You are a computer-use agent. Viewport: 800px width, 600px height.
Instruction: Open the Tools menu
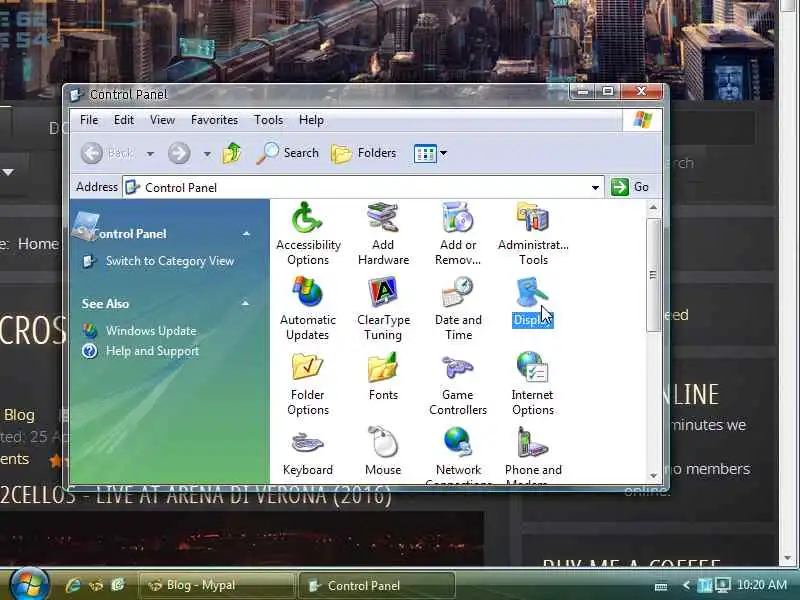pyautogui.click(x=268, y=120)
